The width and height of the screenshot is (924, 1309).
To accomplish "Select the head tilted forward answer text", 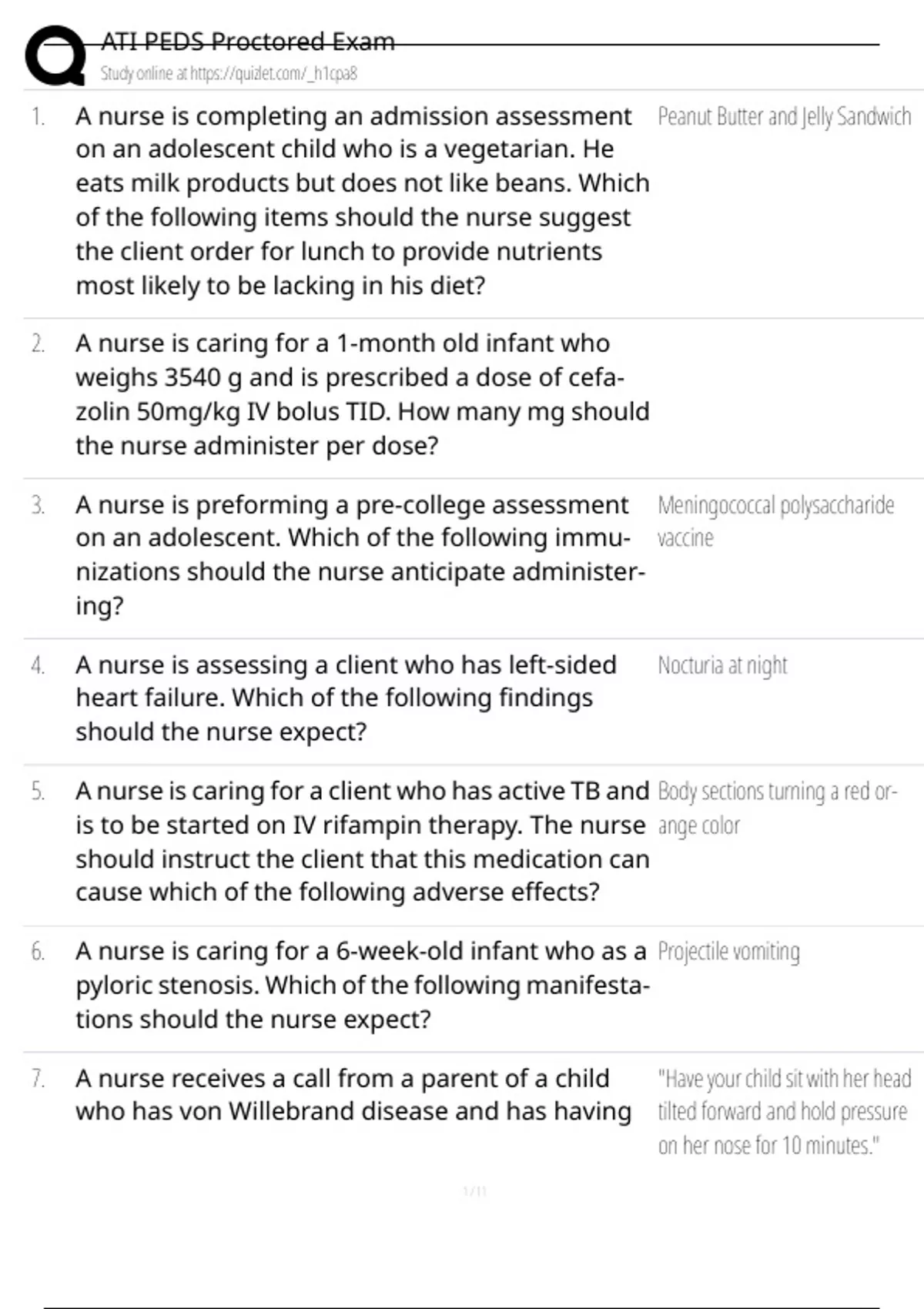I will point(784,1111).
